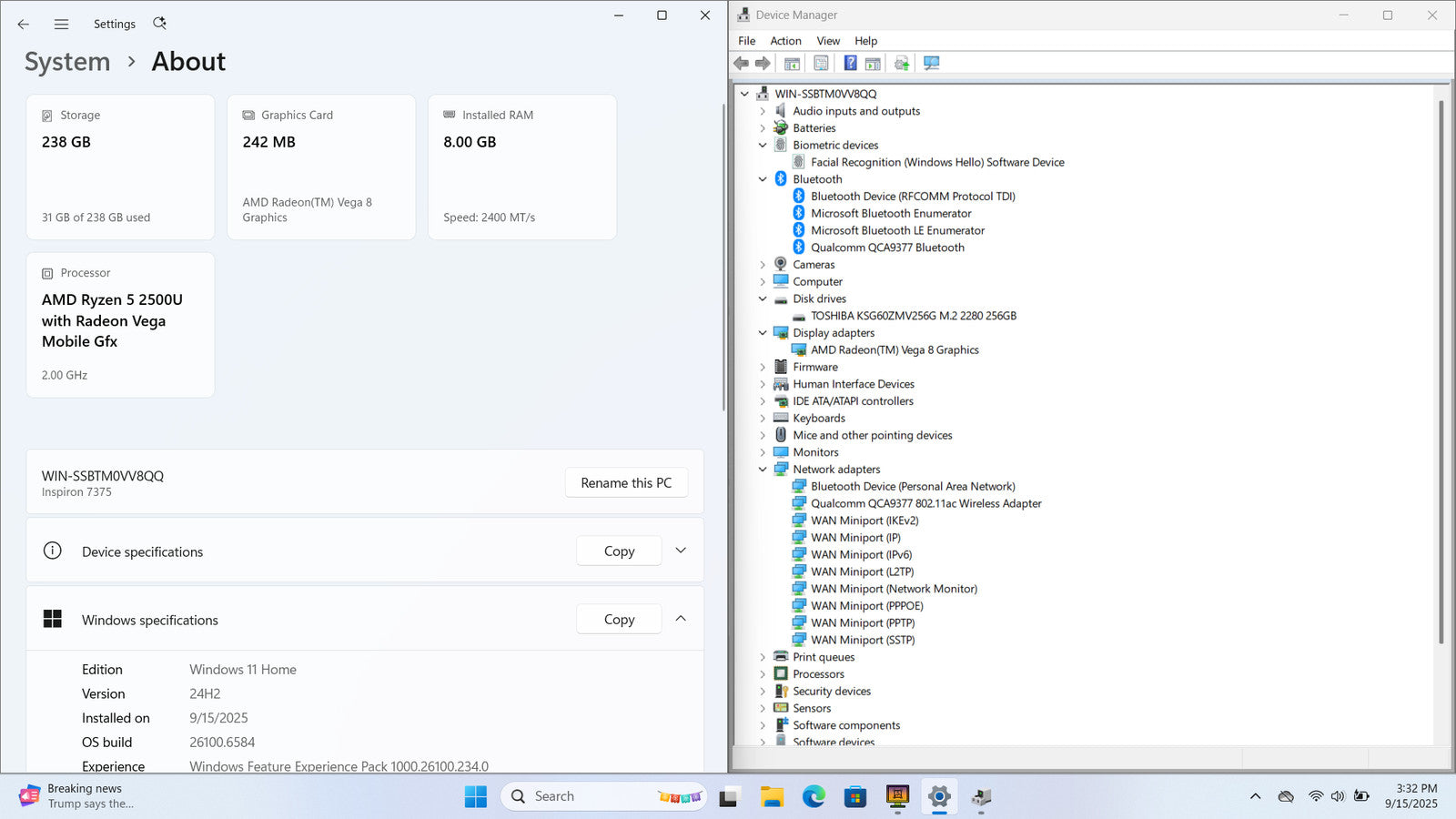Select AMD Radeon(TM) Vega 8 Graphics adapter

coord(894,350)
